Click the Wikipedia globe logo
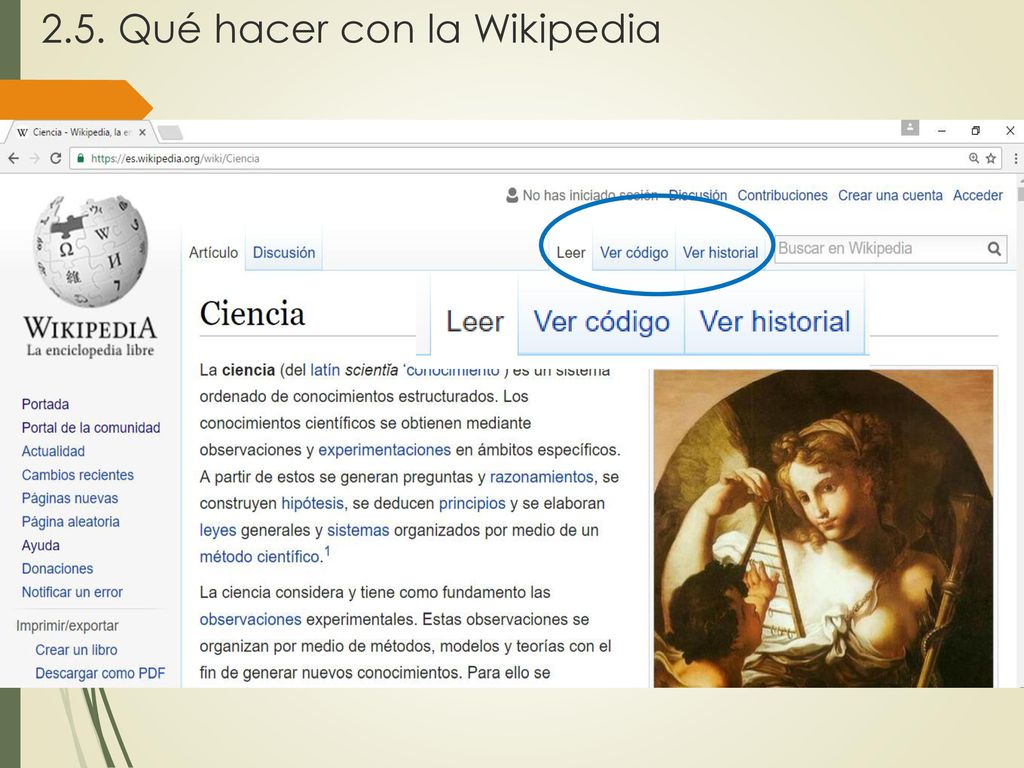 coord(91,251)
